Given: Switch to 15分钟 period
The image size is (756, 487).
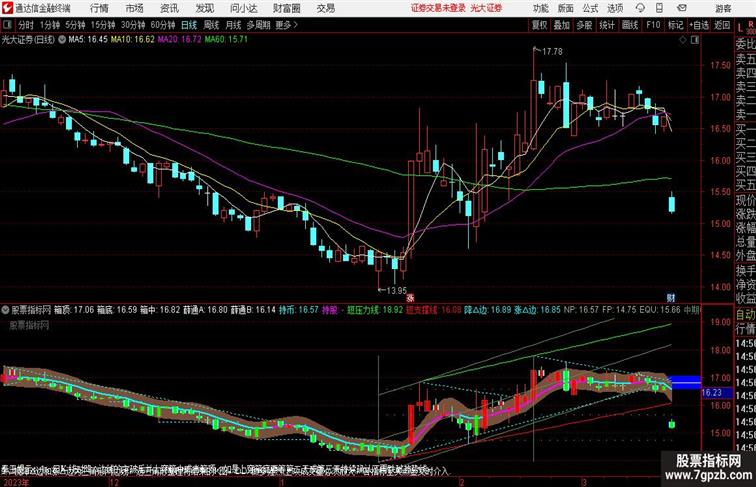Looking at the screenshot, I should (x=103, y=25).
